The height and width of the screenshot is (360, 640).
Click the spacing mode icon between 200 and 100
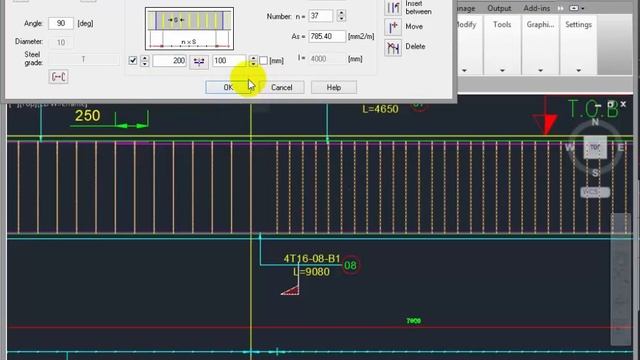pyautogui.click(x=199, y=62)
